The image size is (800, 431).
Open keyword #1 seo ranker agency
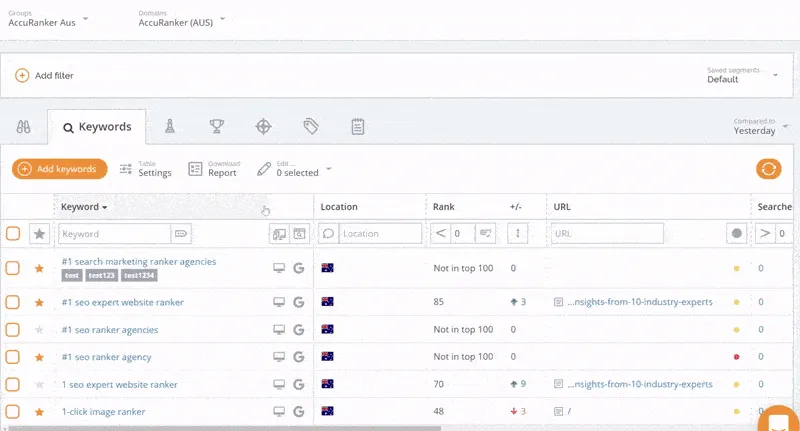pos(106,357)
